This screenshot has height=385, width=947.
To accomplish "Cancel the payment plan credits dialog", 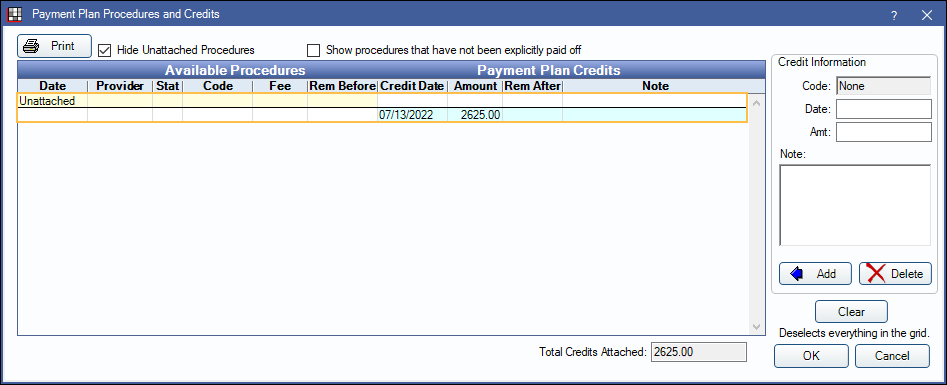I will tap(892, 356).
